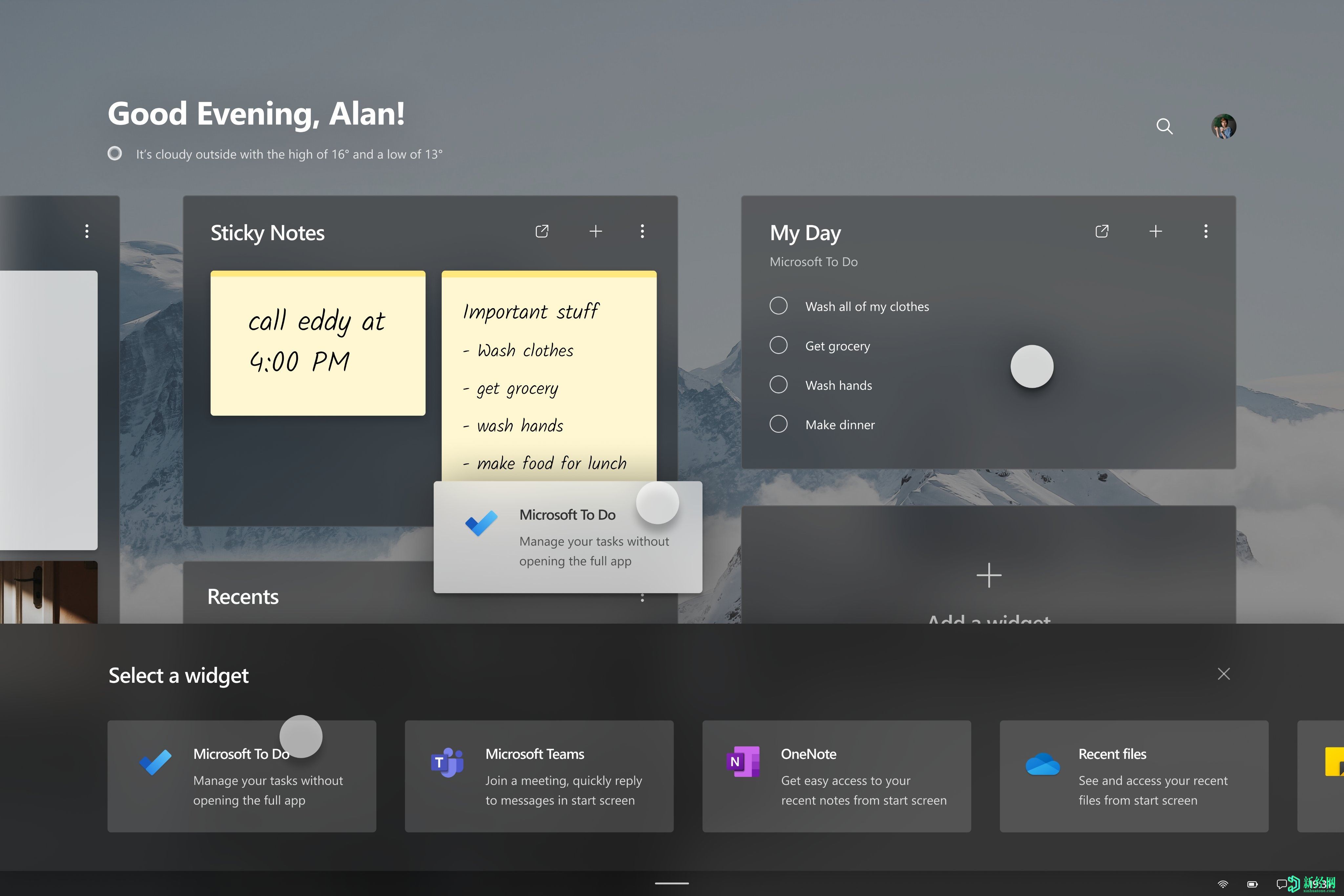
Task: Add new My Day task item
Action: 1156,231
